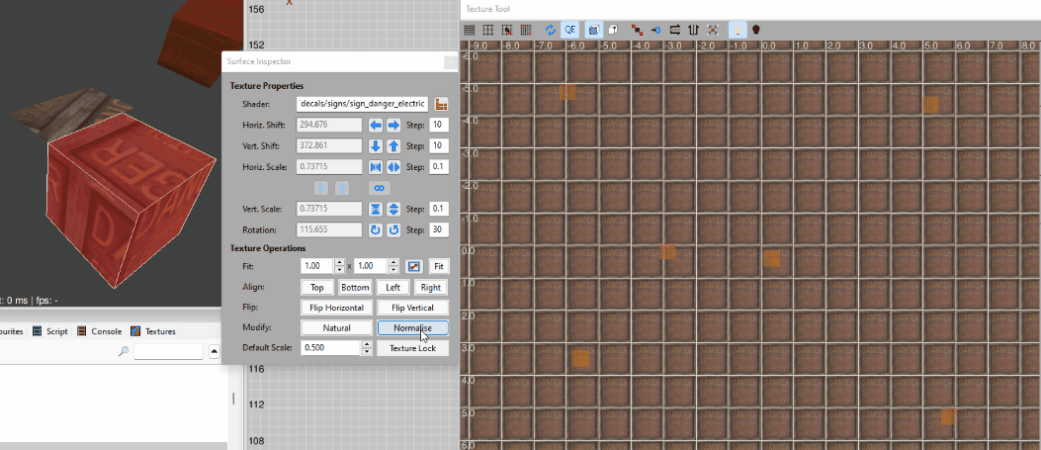Click the horizontal shift right arrow
The width and height of the screenshot is (1041, 450).
[x=393, y=125]
